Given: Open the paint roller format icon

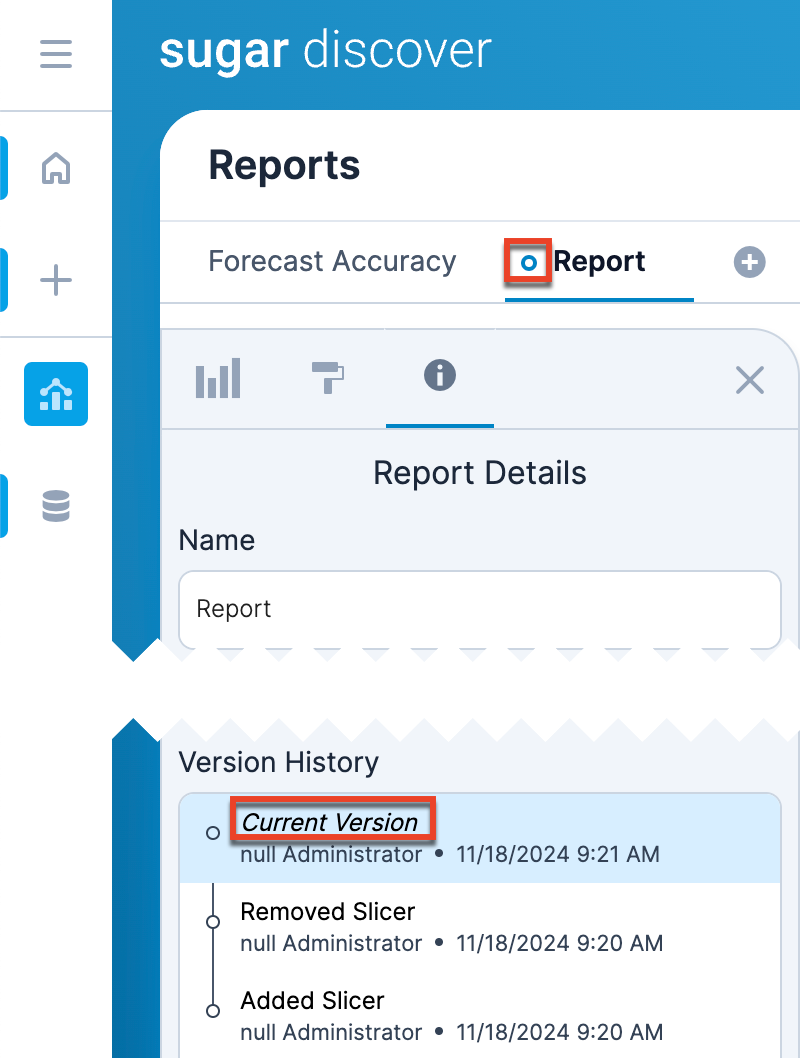Looking at the screenshot, I should coord(327,378).
